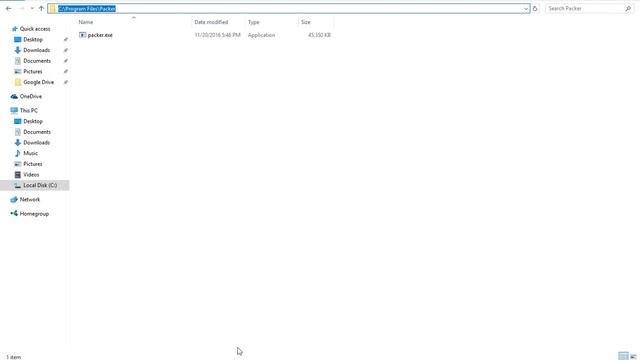Open Network in the sidebar
This screenshot has height=360, width=640.
(30, 200)
